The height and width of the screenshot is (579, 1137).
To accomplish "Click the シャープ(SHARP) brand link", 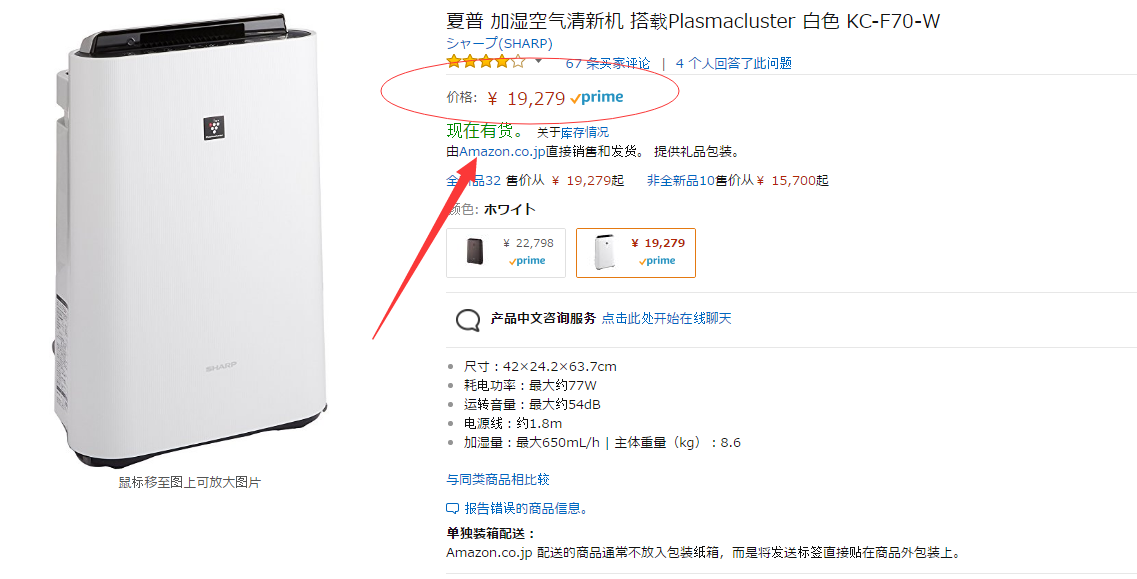I will pos(499,44).
